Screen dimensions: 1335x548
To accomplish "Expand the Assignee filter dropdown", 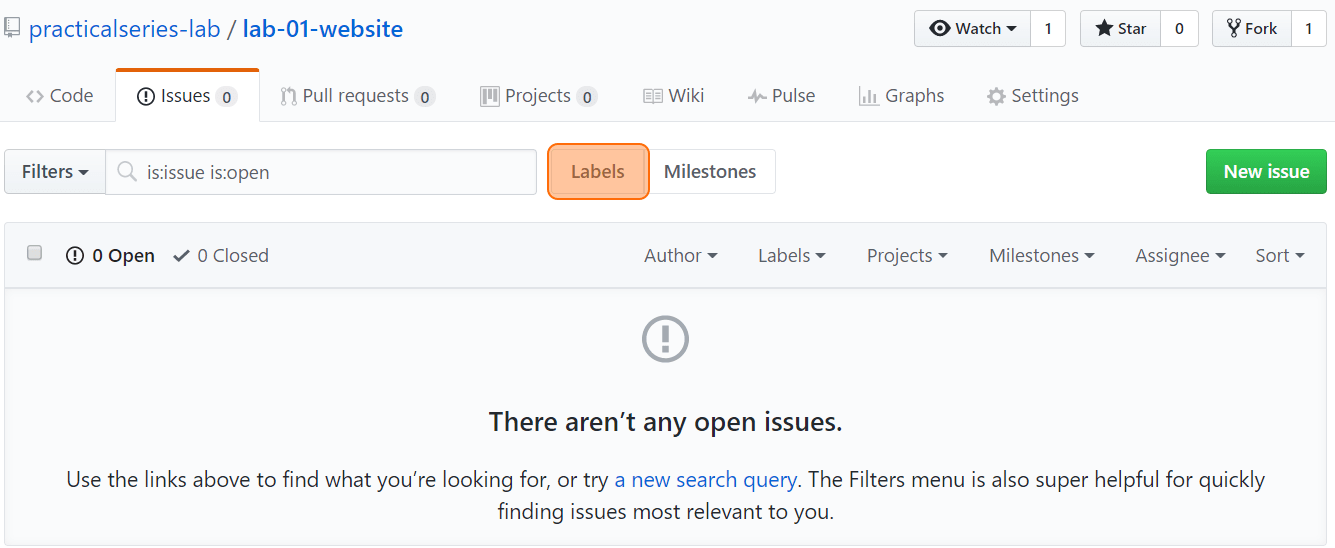I will 1180,256.
